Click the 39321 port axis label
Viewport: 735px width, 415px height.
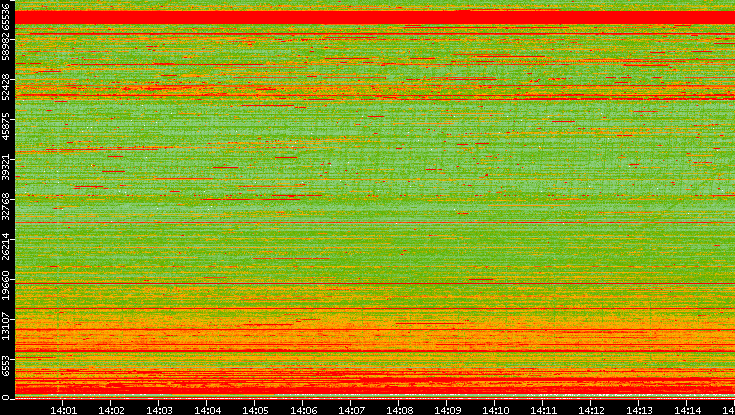pos(6,165)
